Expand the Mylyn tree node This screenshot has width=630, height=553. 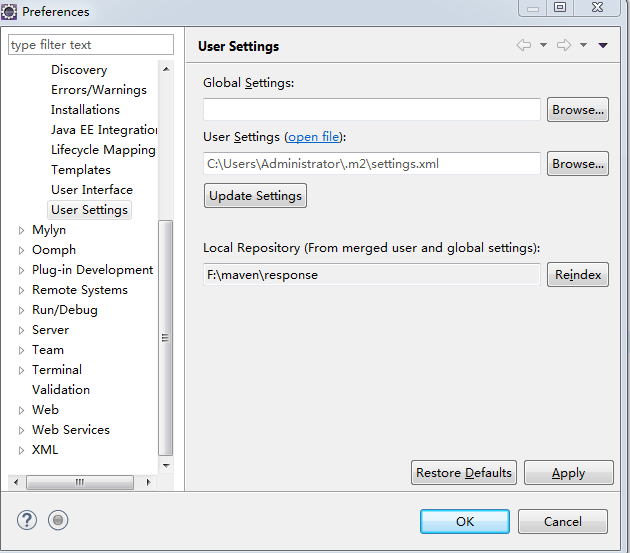coord(21,230)
